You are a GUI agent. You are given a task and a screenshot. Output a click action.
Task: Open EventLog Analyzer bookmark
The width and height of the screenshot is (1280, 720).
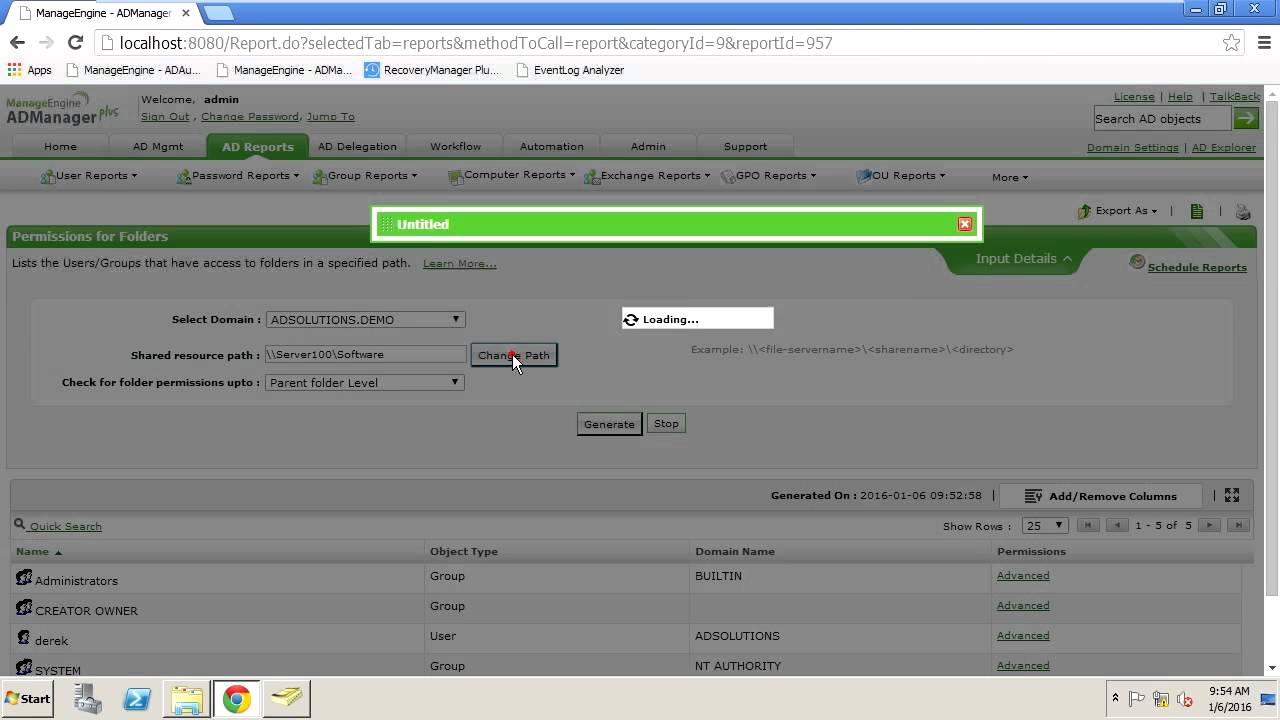(570, 70)
